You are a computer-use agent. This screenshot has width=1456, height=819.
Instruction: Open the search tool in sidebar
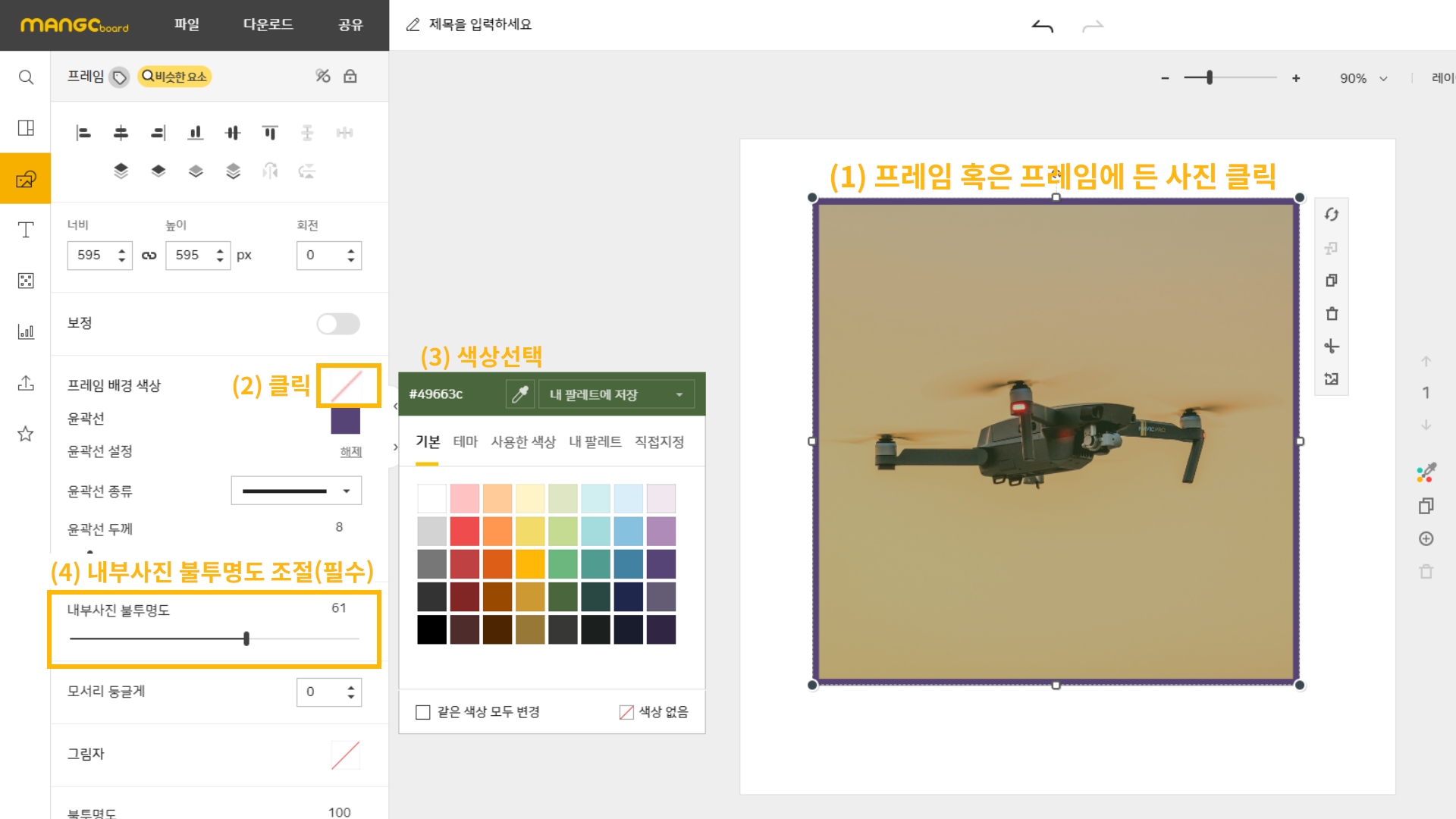pos(26,77)
